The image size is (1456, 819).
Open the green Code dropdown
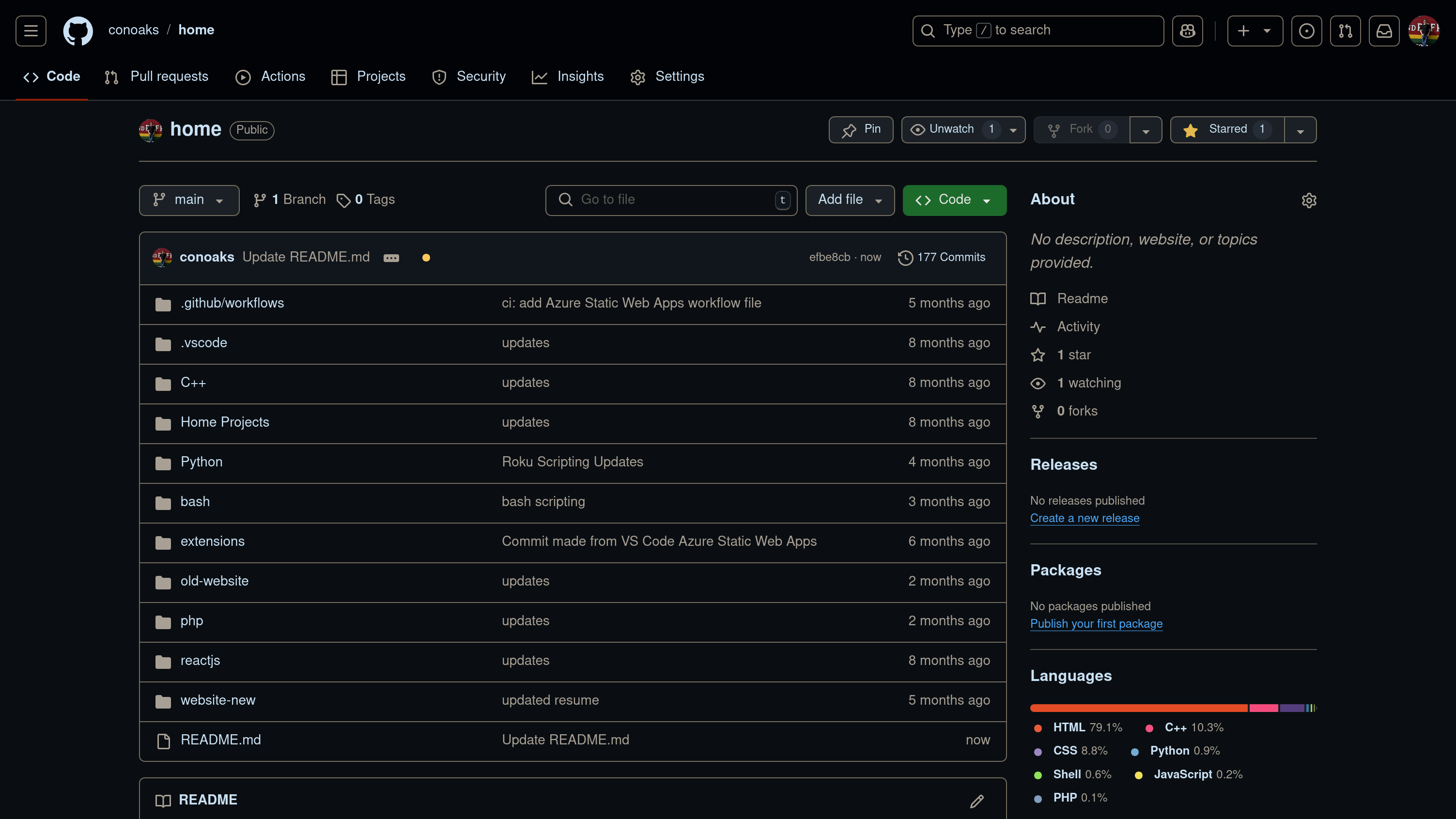click(x=954, y=200)
